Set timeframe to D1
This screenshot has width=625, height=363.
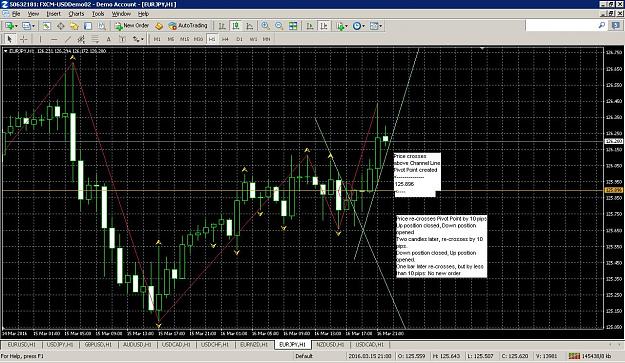point(239,39)
